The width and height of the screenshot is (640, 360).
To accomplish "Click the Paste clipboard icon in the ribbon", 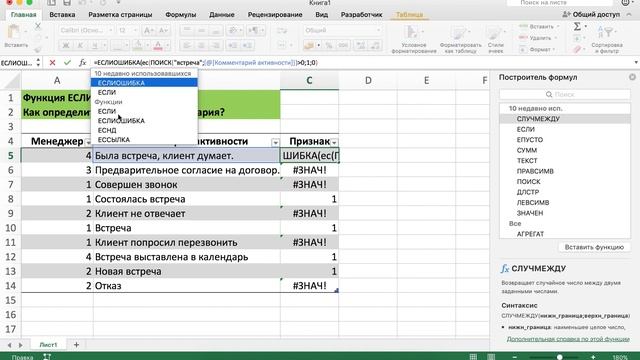I will [x=14, y=32].
